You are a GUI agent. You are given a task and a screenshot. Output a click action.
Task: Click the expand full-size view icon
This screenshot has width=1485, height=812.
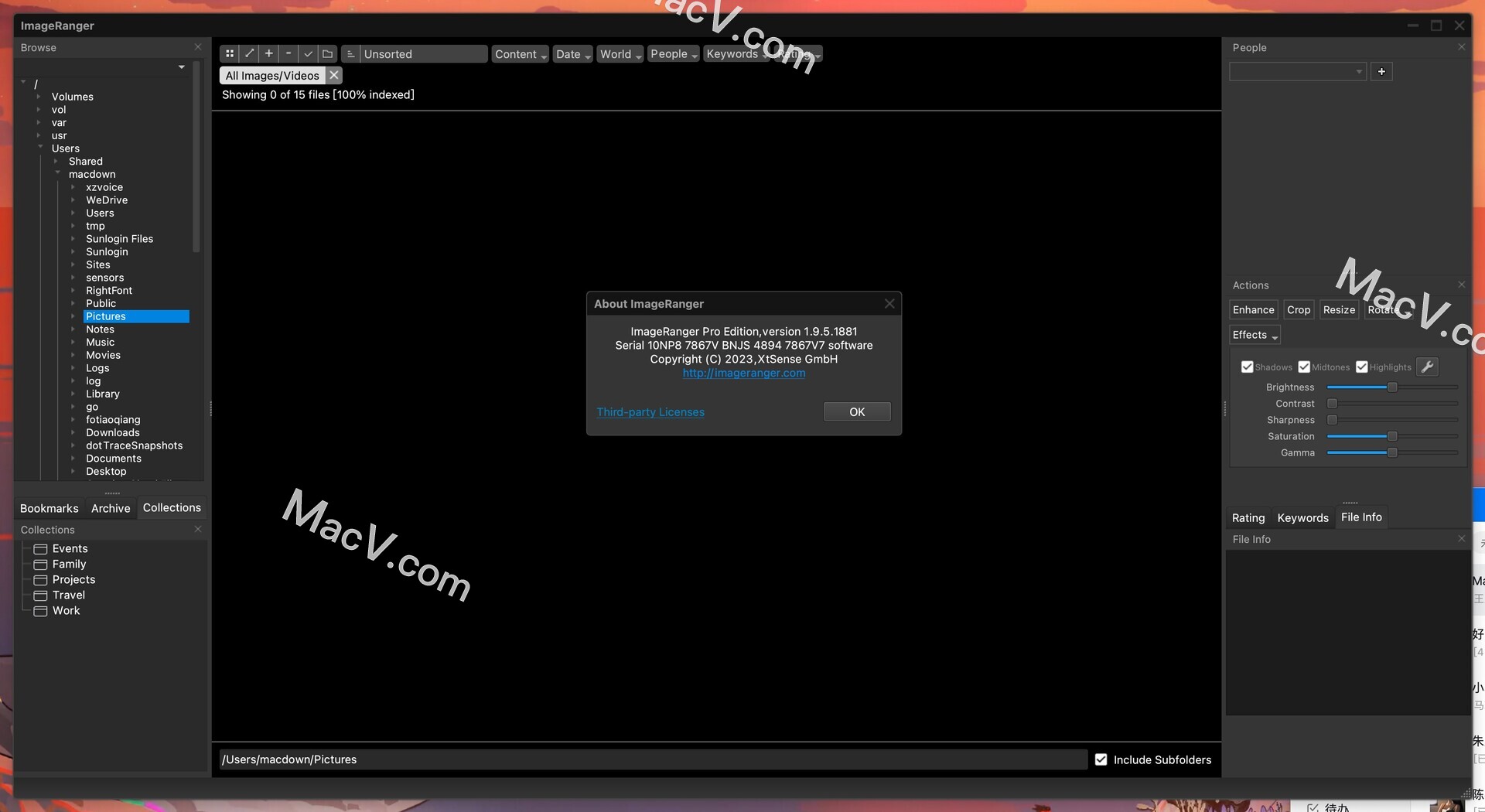tap(249, 54)
